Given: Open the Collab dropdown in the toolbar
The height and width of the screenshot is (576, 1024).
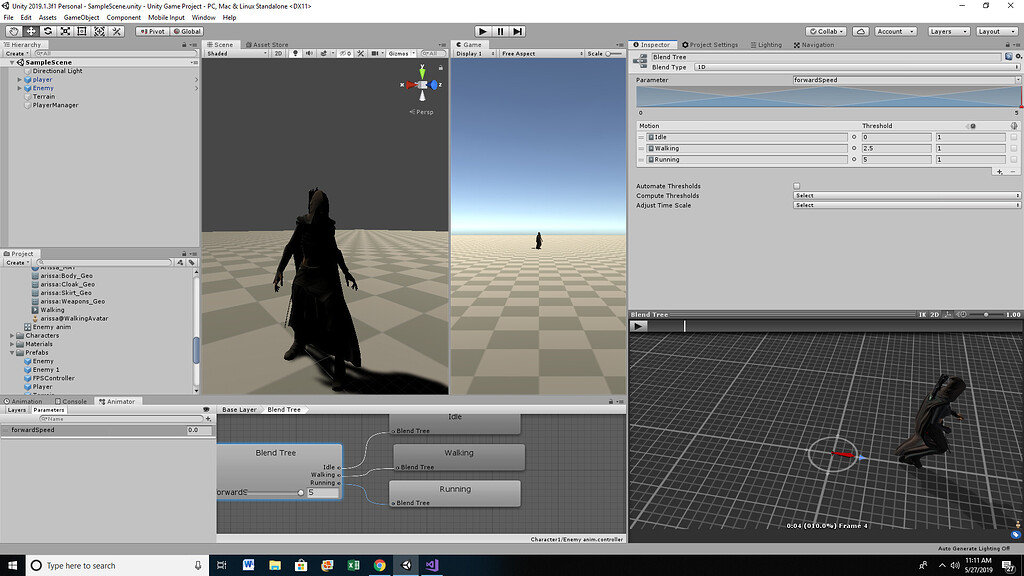Looking at the screenshot, I should tap(826, 30).
